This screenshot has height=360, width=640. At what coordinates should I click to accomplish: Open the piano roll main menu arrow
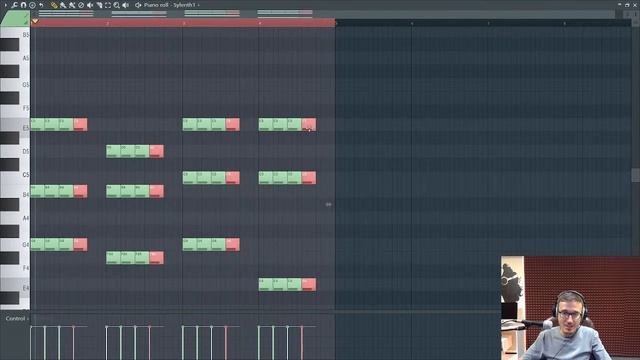(x=6, y=5)
